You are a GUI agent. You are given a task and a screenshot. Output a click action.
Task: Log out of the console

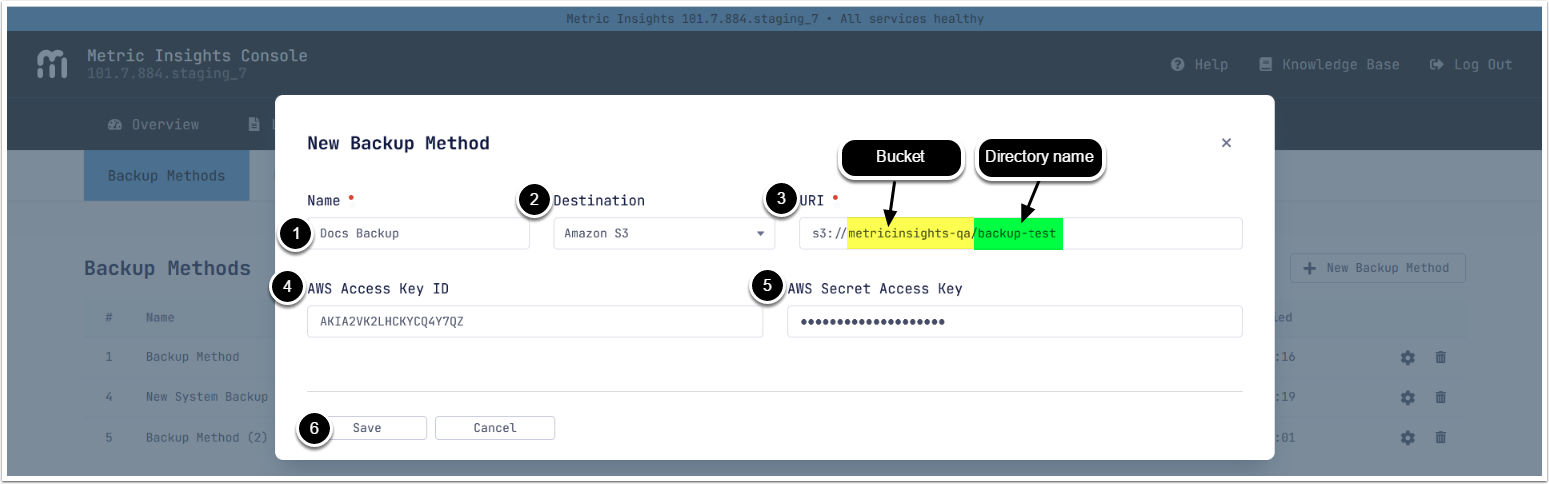1471,64
